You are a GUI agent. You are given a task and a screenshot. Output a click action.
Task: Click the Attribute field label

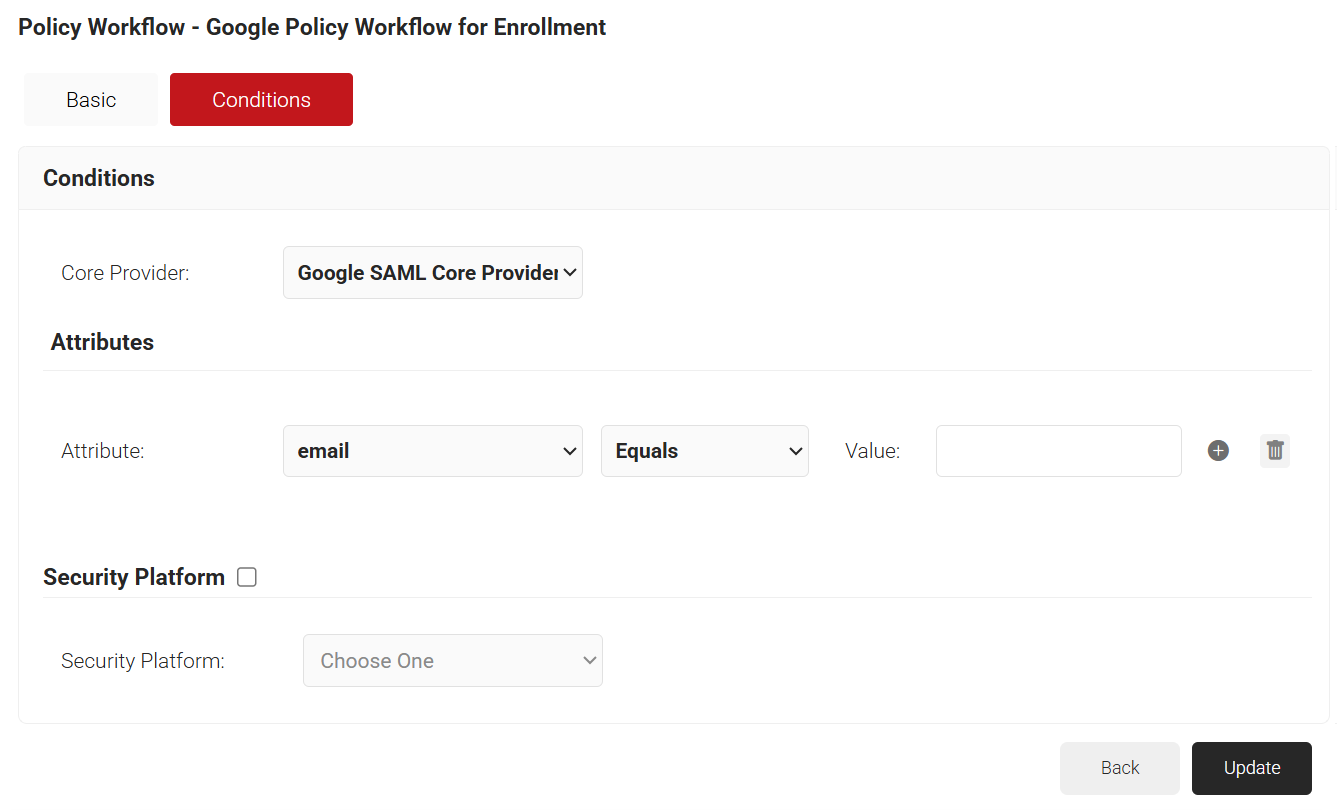103,451
